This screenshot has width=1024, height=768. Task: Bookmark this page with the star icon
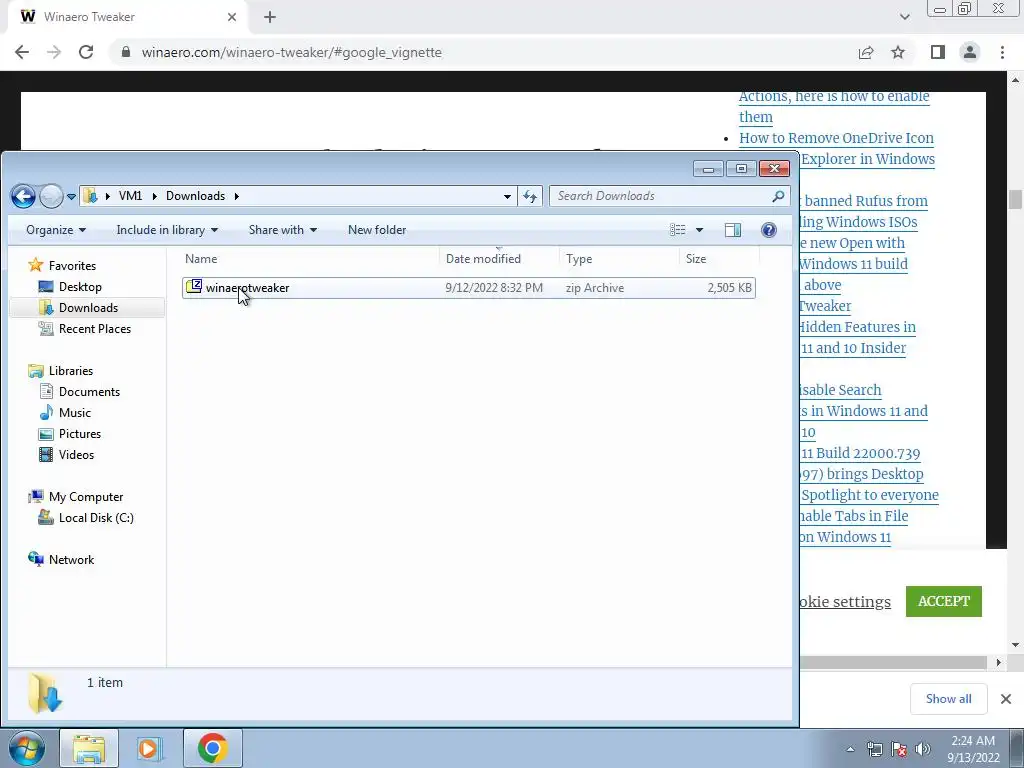[898, 52]
